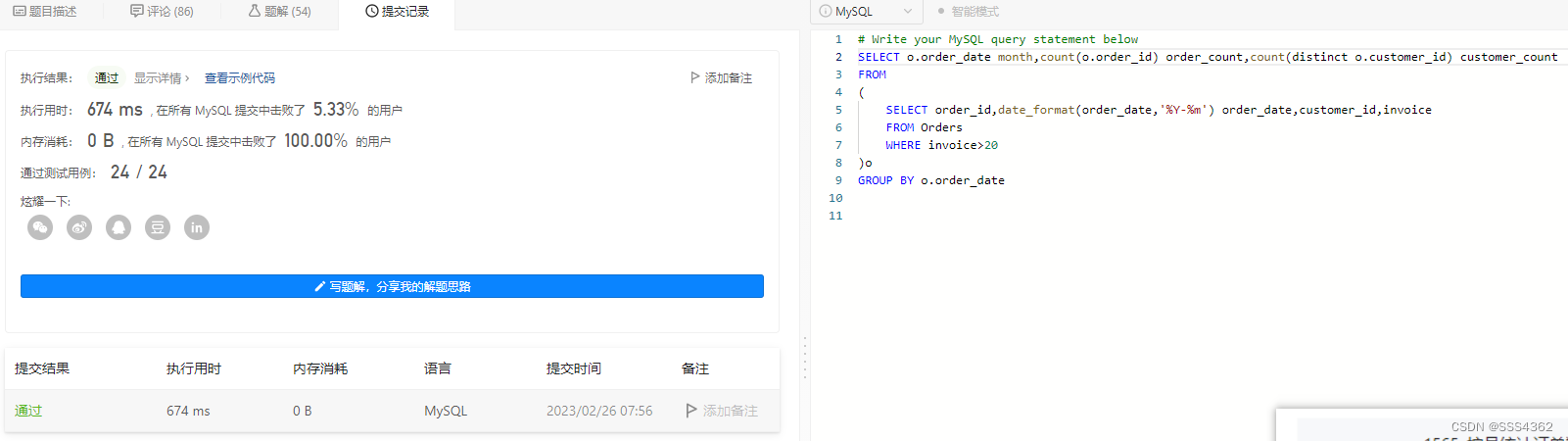
Task: Toggle 智能模式 option
Action: 968,12
